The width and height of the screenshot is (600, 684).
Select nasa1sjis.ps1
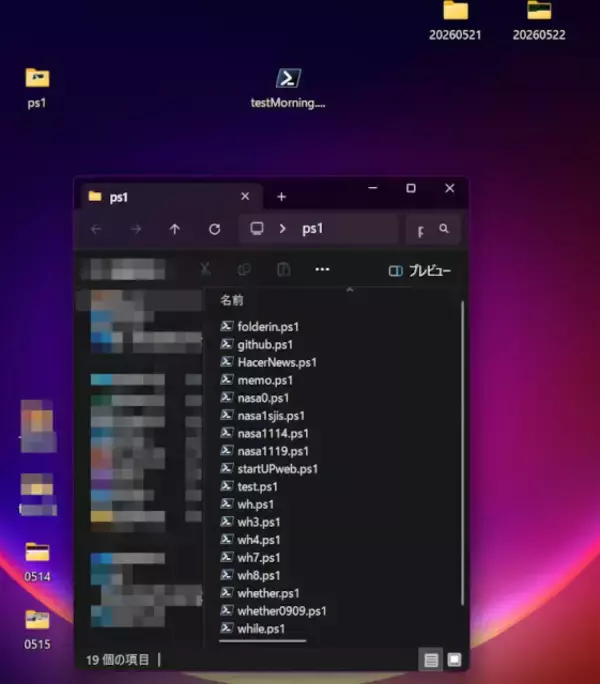pos(262,416)
